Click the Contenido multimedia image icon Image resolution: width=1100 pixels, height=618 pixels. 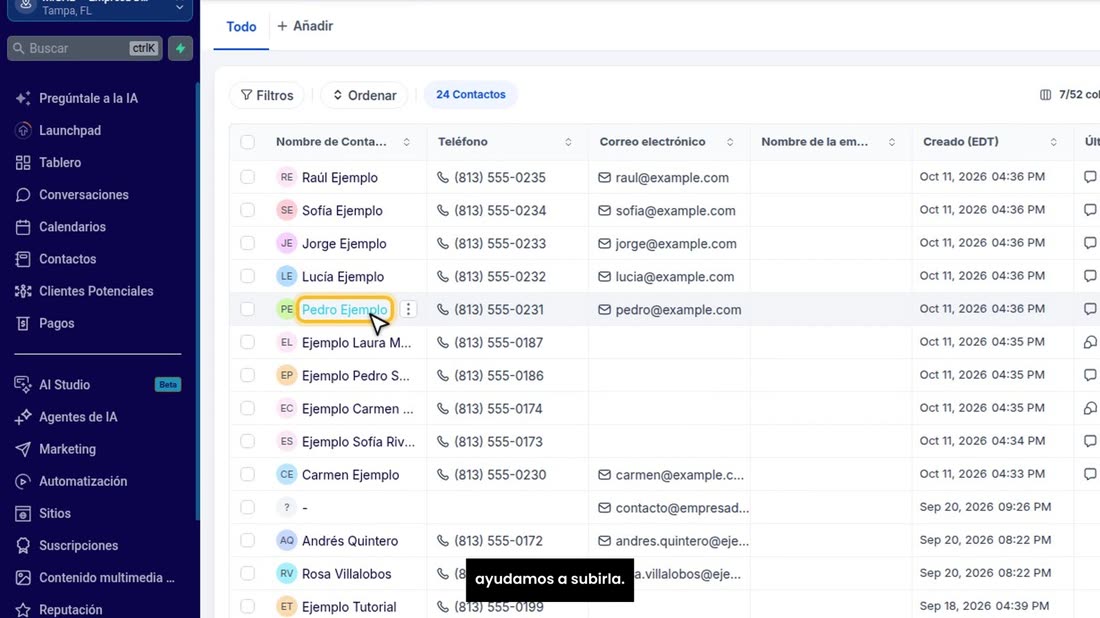click(23, 578)
